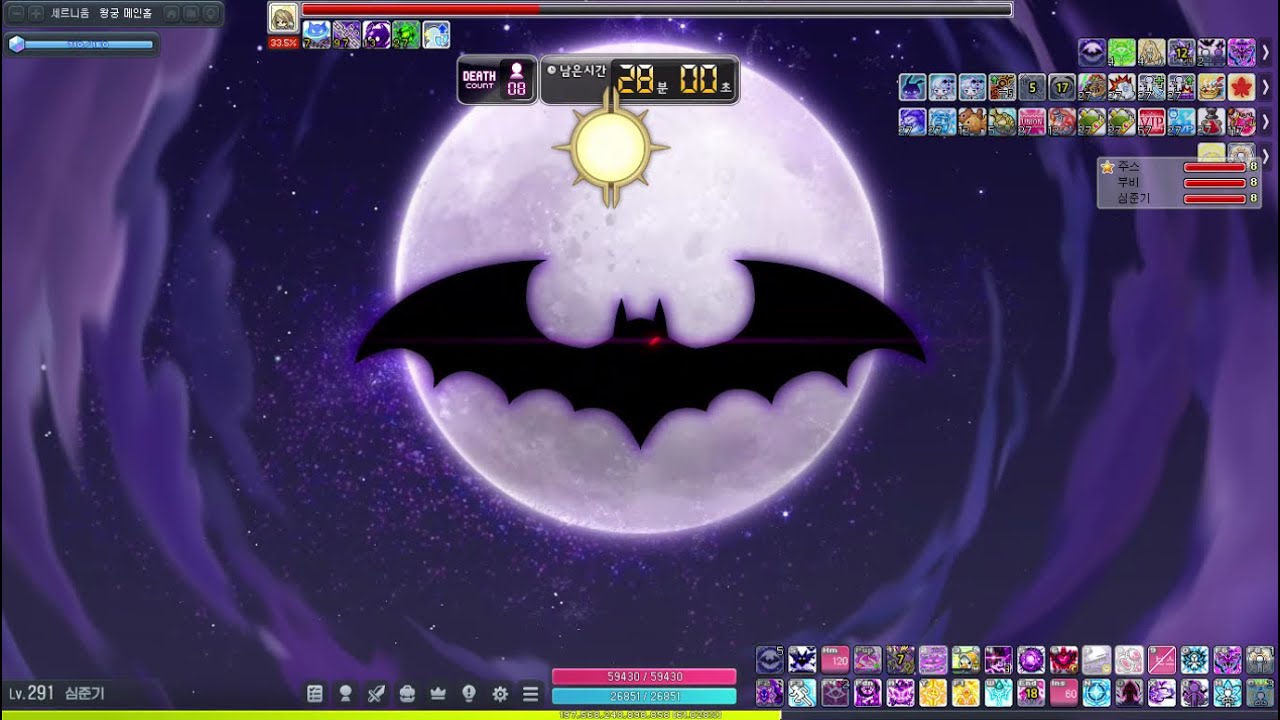Click the red VIP buff icon
Viewport: 1280px width, 720px height.
[1152, 121]
